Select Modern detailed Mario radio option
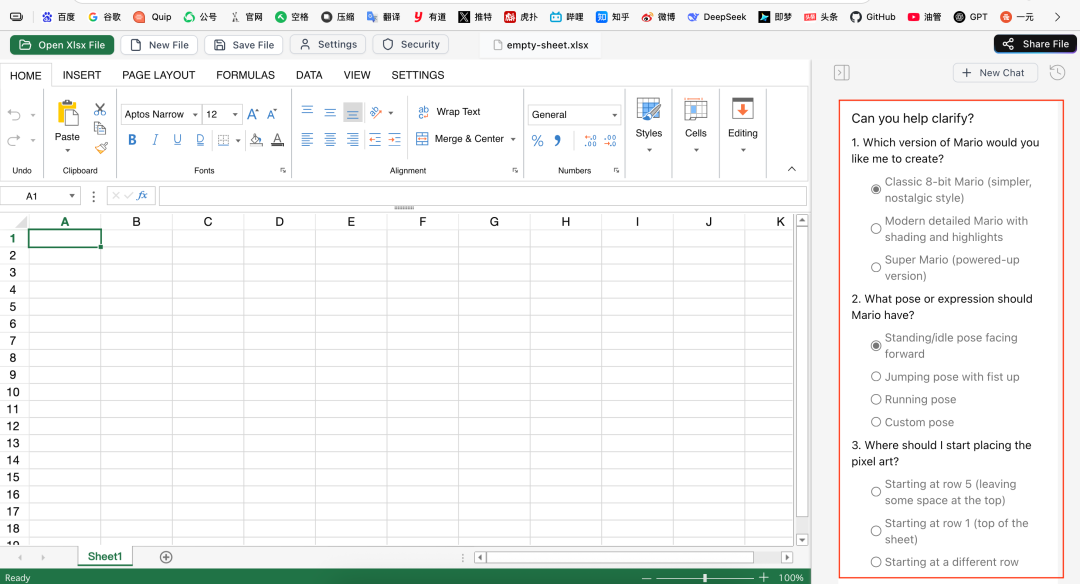The height and width of the screenshot is (584, 1080). point(876,229)
